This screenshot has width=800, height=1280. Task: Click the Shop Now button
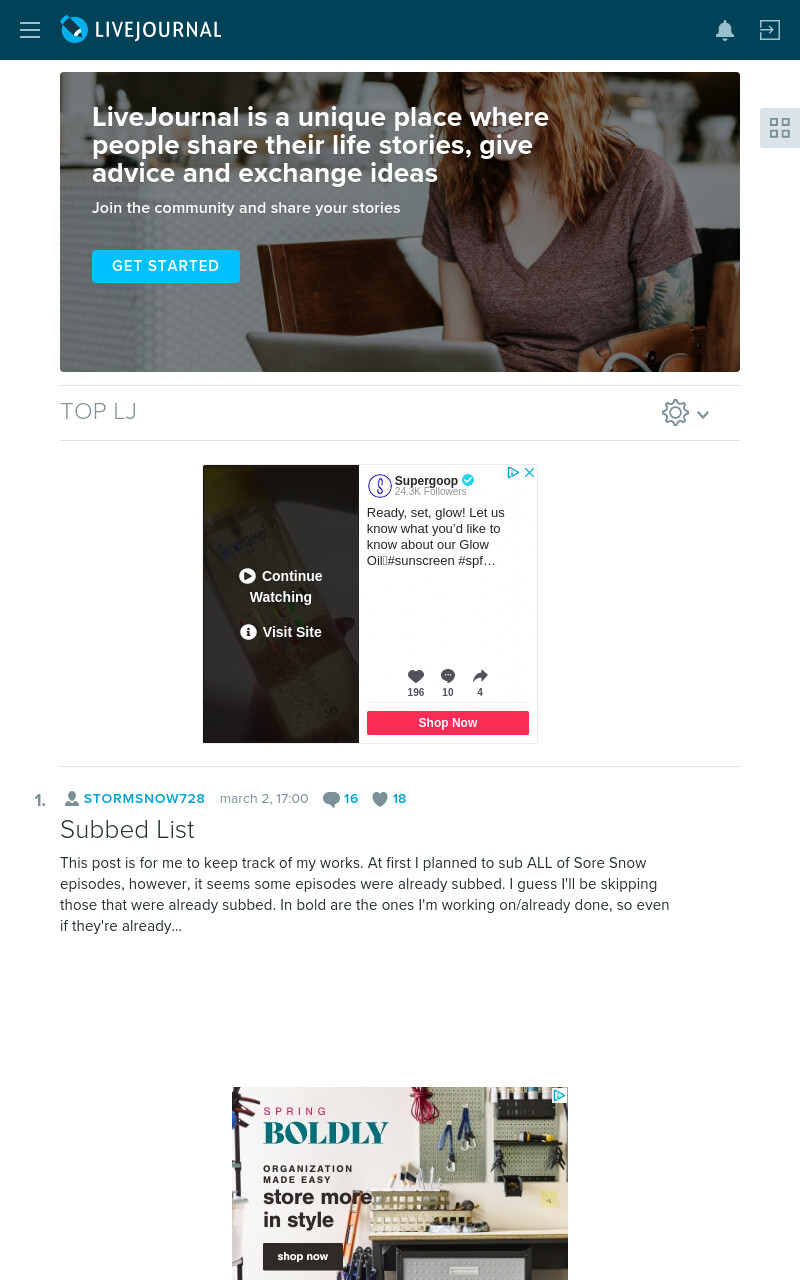pyautogui.click(x=448, y=723)
